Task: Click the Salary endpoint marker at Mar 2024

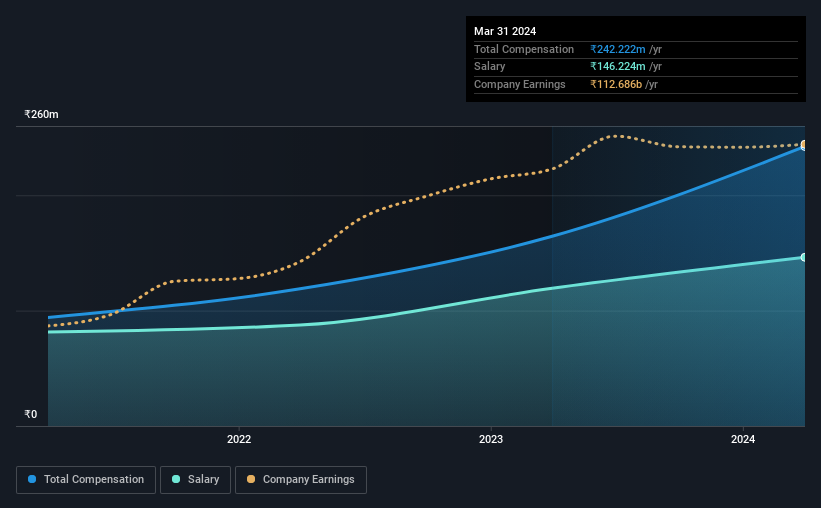Action: coord(803,257)
